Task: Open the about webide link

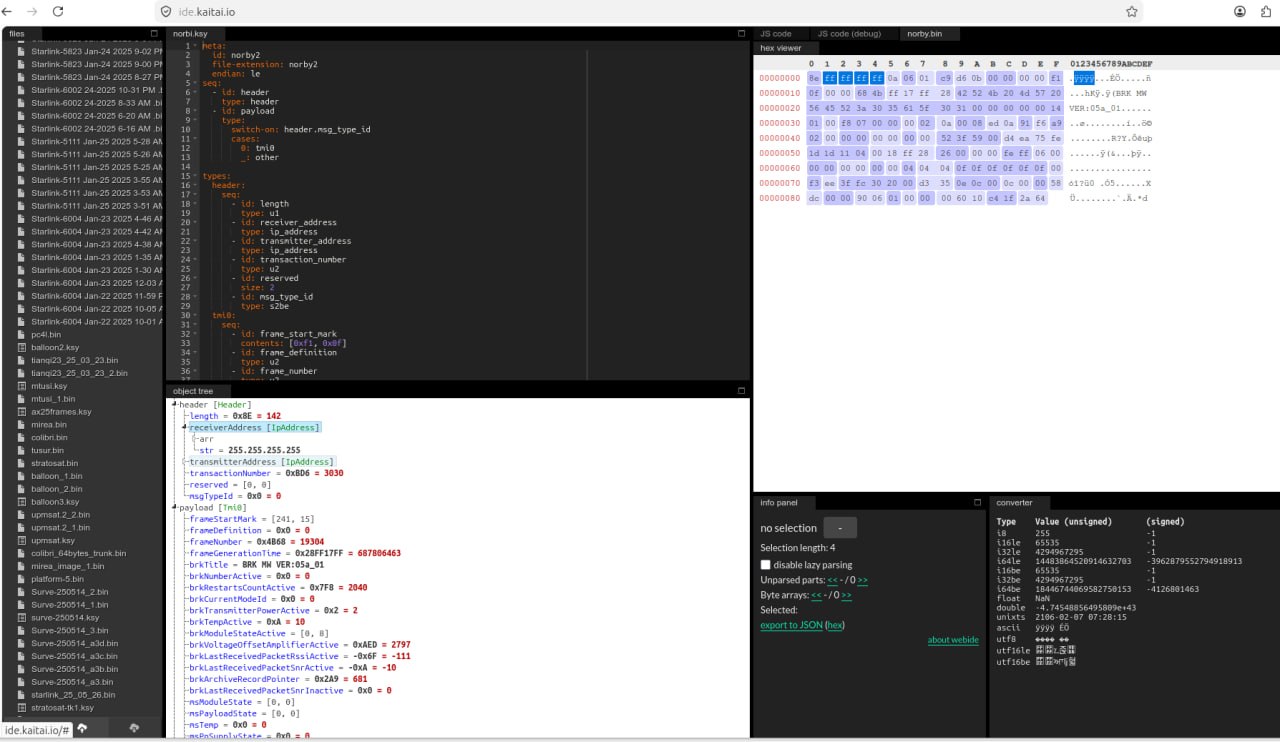Action: pyautogui.click(x=953, y=640)
